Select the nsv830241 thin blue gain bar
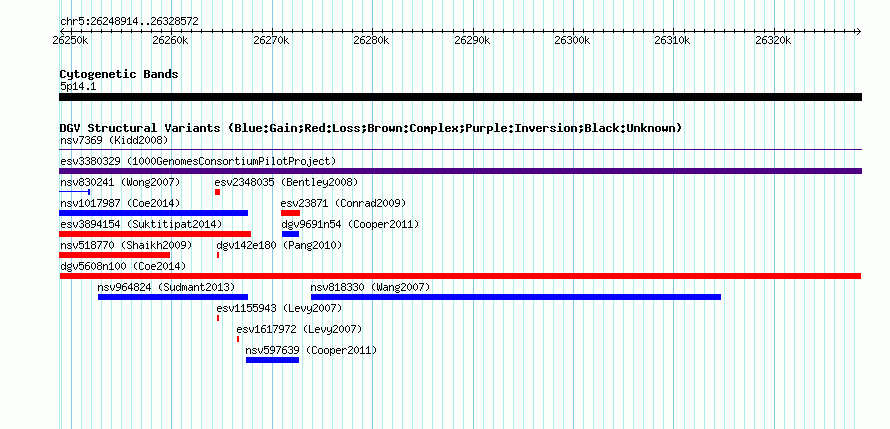The image size is (890, 429). (x=74, y=192)
